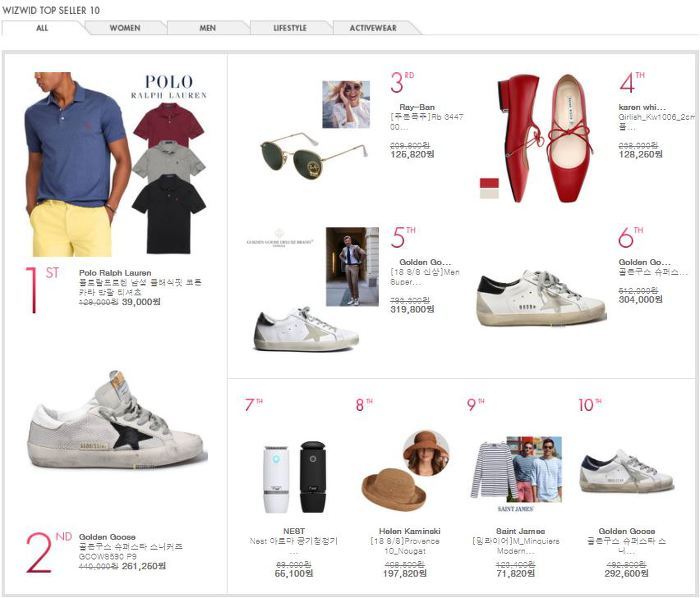Select the red color swatch under the ballet flats
700x598 pixels.
489,183
